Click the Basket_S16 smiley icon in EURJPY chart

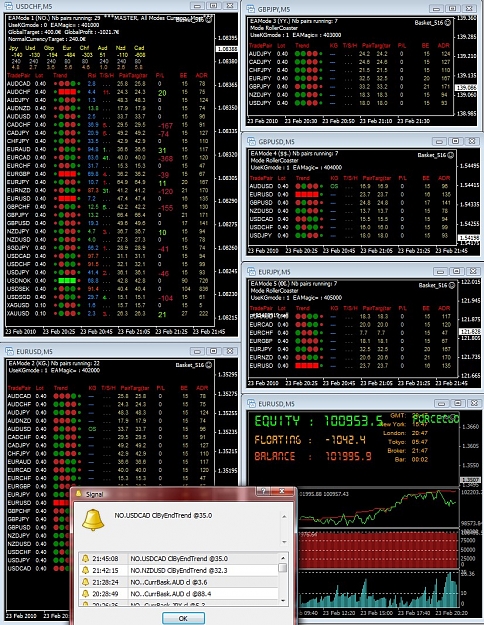(451, 285)
